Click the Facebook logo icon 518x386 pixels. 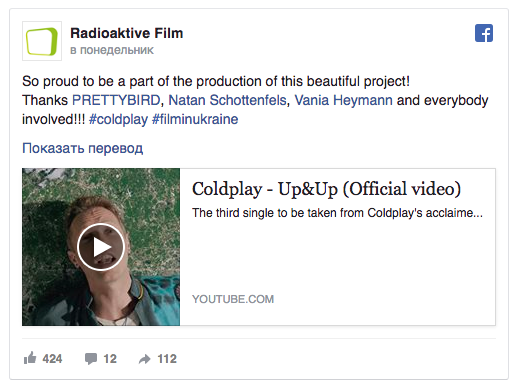click(x=484, y=33)
